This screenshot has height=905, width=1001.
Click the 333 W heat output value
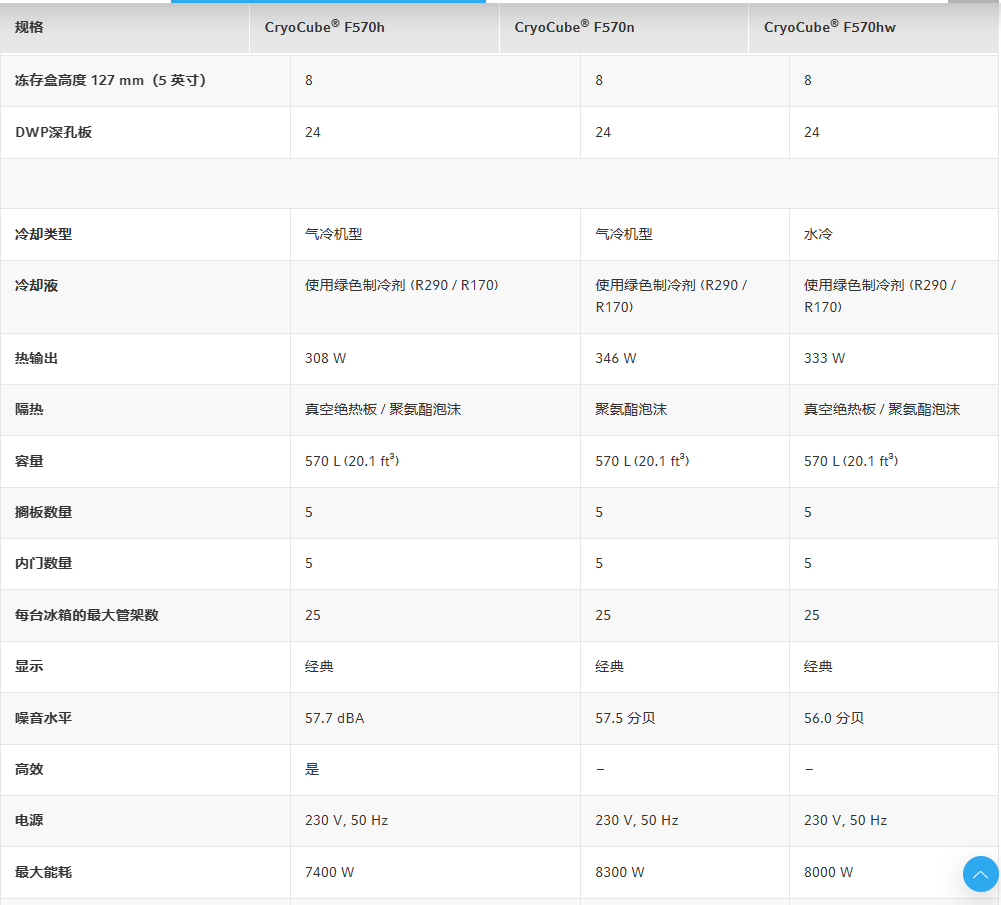(824, 358)
